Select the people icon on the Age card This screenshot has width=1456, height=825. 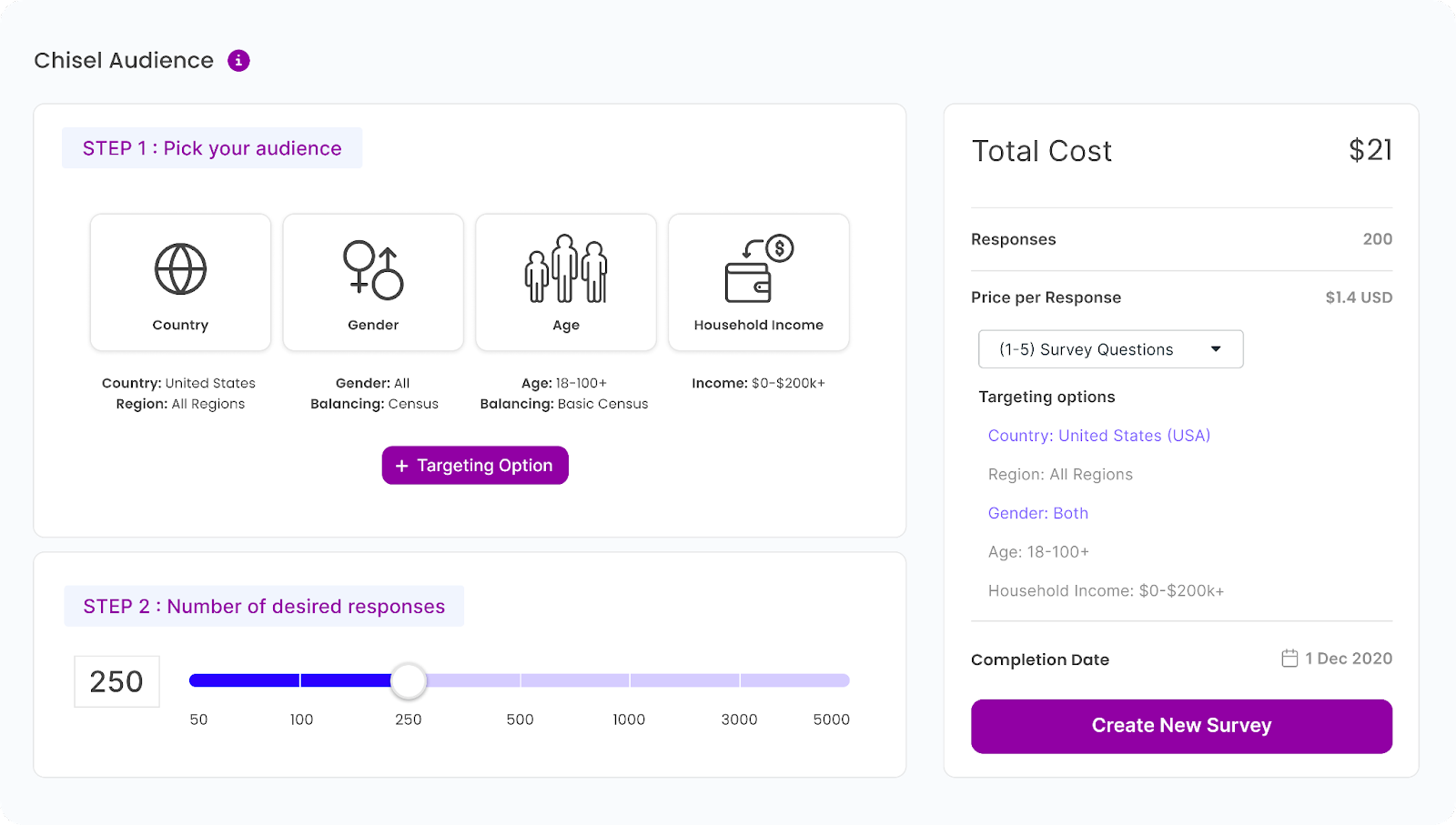pos(566,268)
